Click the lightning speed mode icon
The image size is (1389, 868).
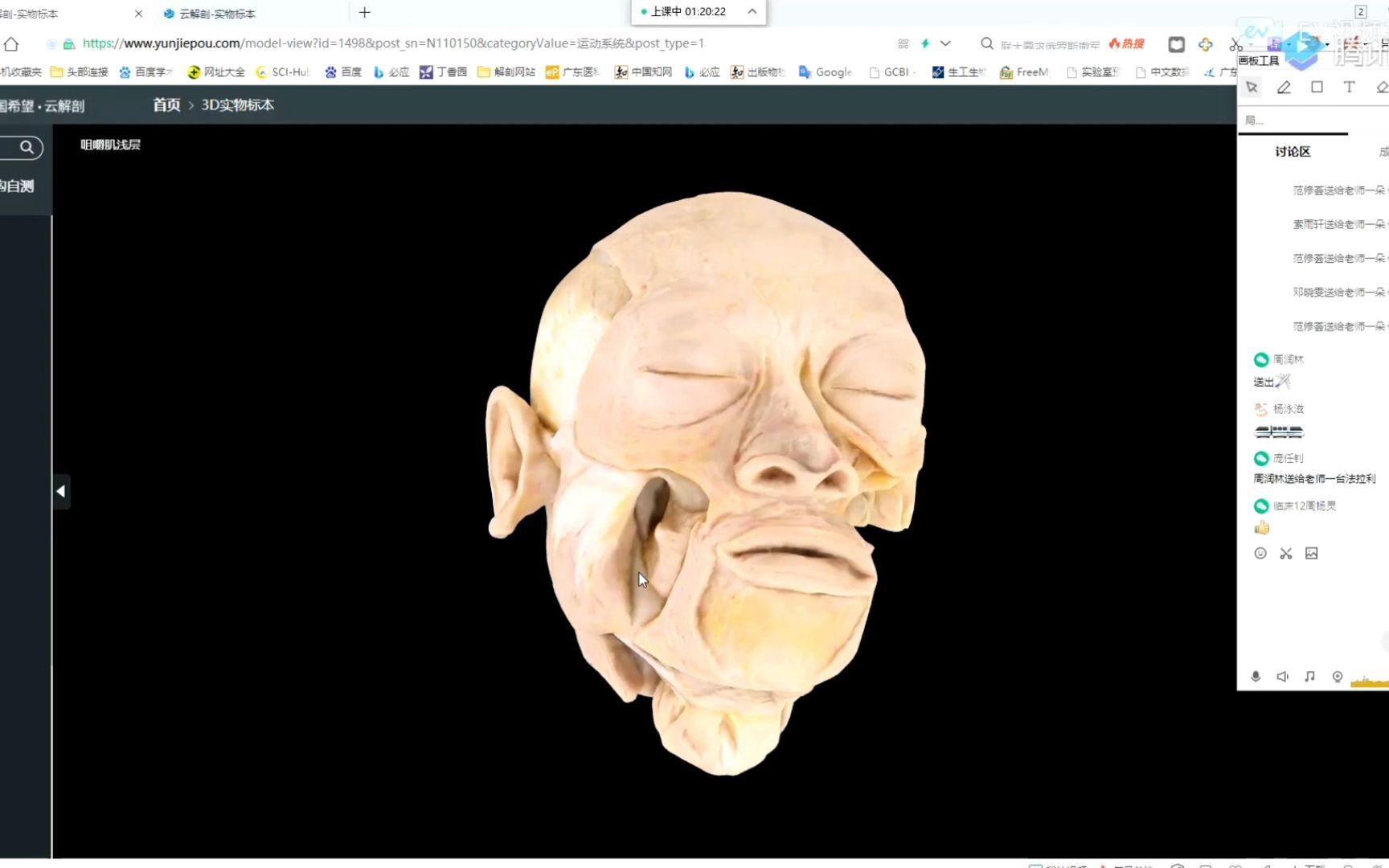point(925,43)
